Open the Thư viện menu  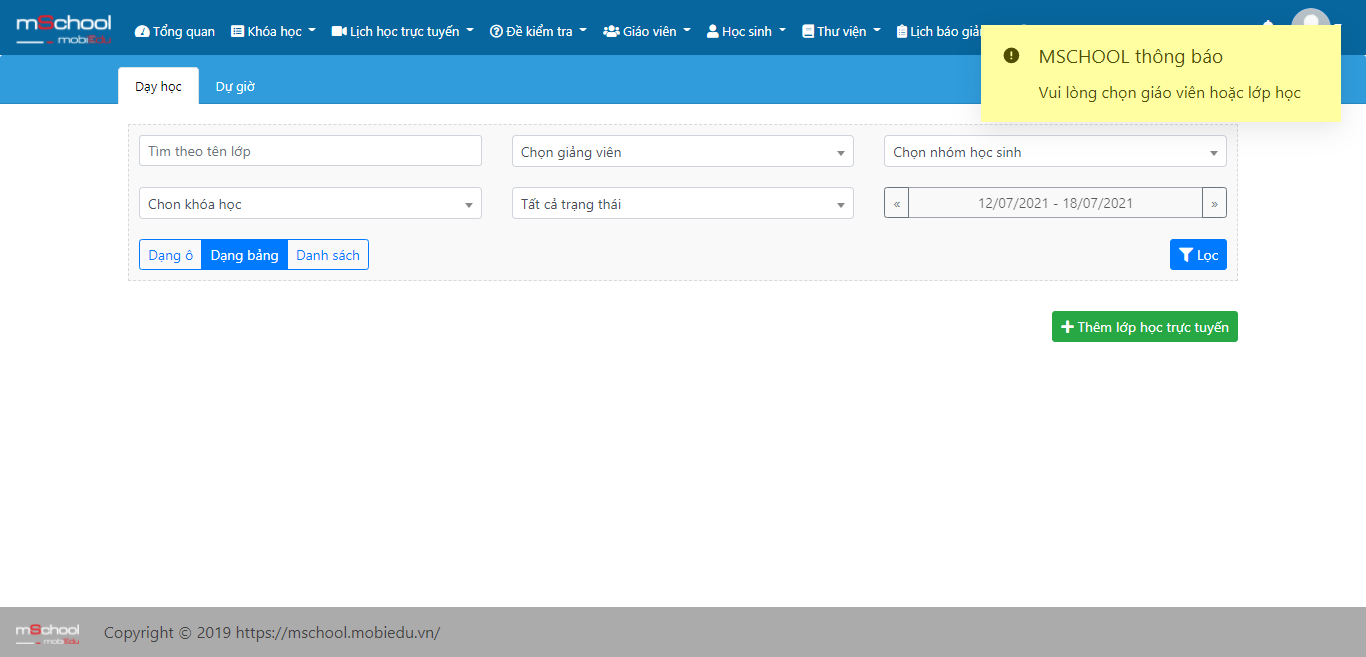tap(842, 31)
